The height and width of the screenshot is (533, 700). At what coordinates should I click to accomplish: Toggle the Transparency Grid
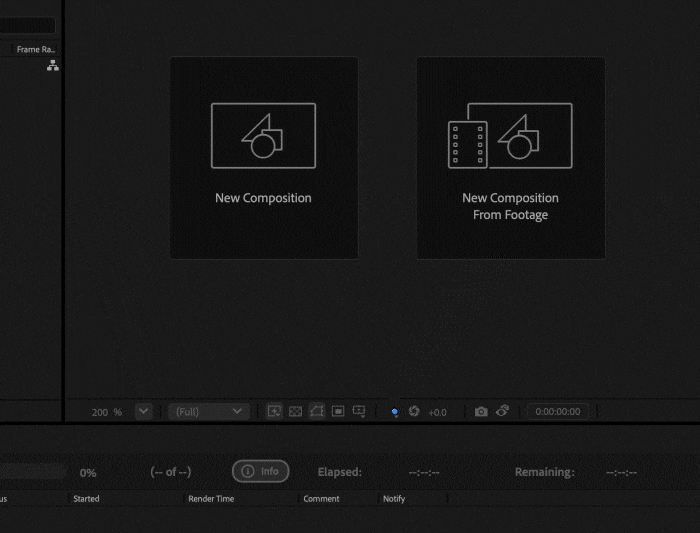(x=295, y=411)
